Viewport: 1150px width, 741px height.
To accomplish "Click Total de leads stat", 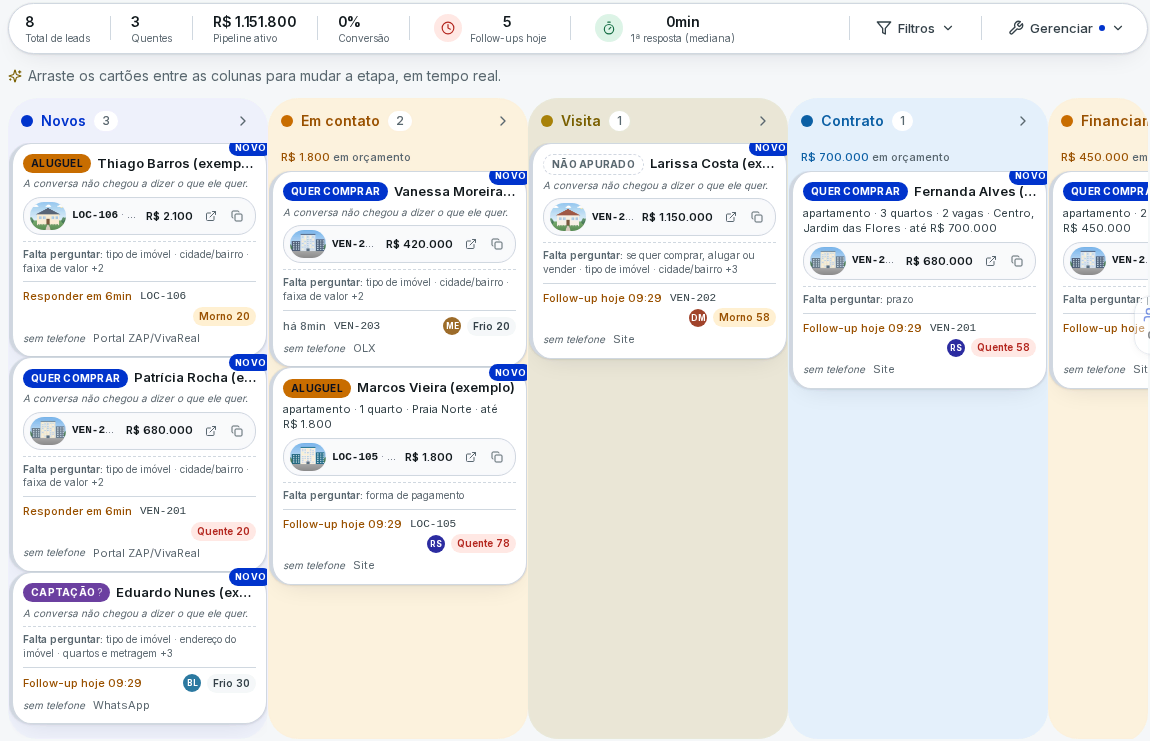I will click(58, 29).
